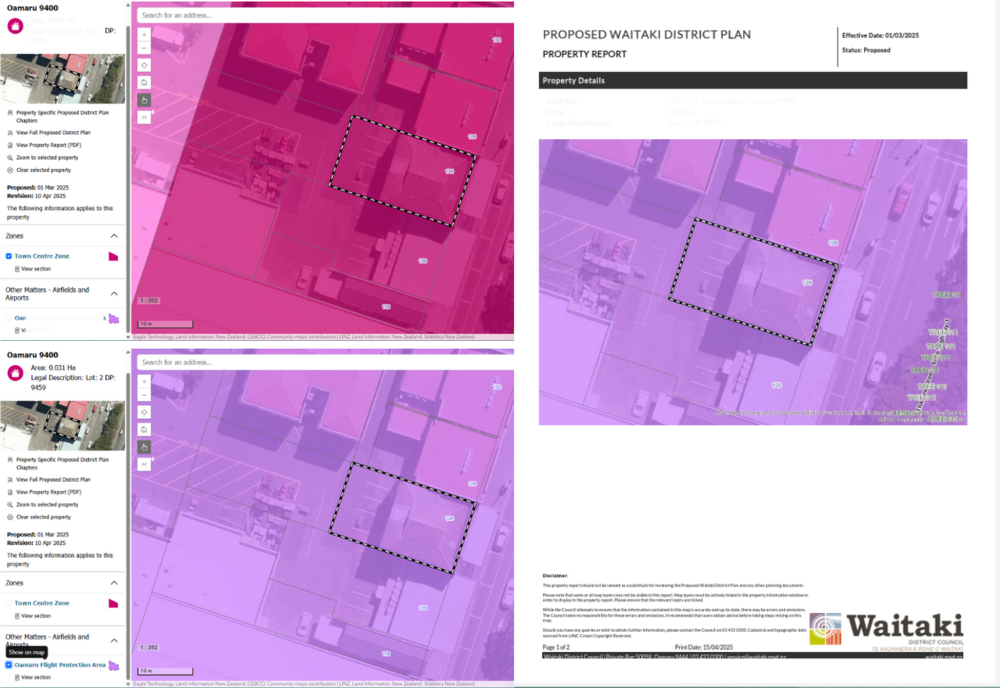Uncheck Town Centre Zone in top panel
The width and height of the screenshot is (1000, 688).
(10, 256)
